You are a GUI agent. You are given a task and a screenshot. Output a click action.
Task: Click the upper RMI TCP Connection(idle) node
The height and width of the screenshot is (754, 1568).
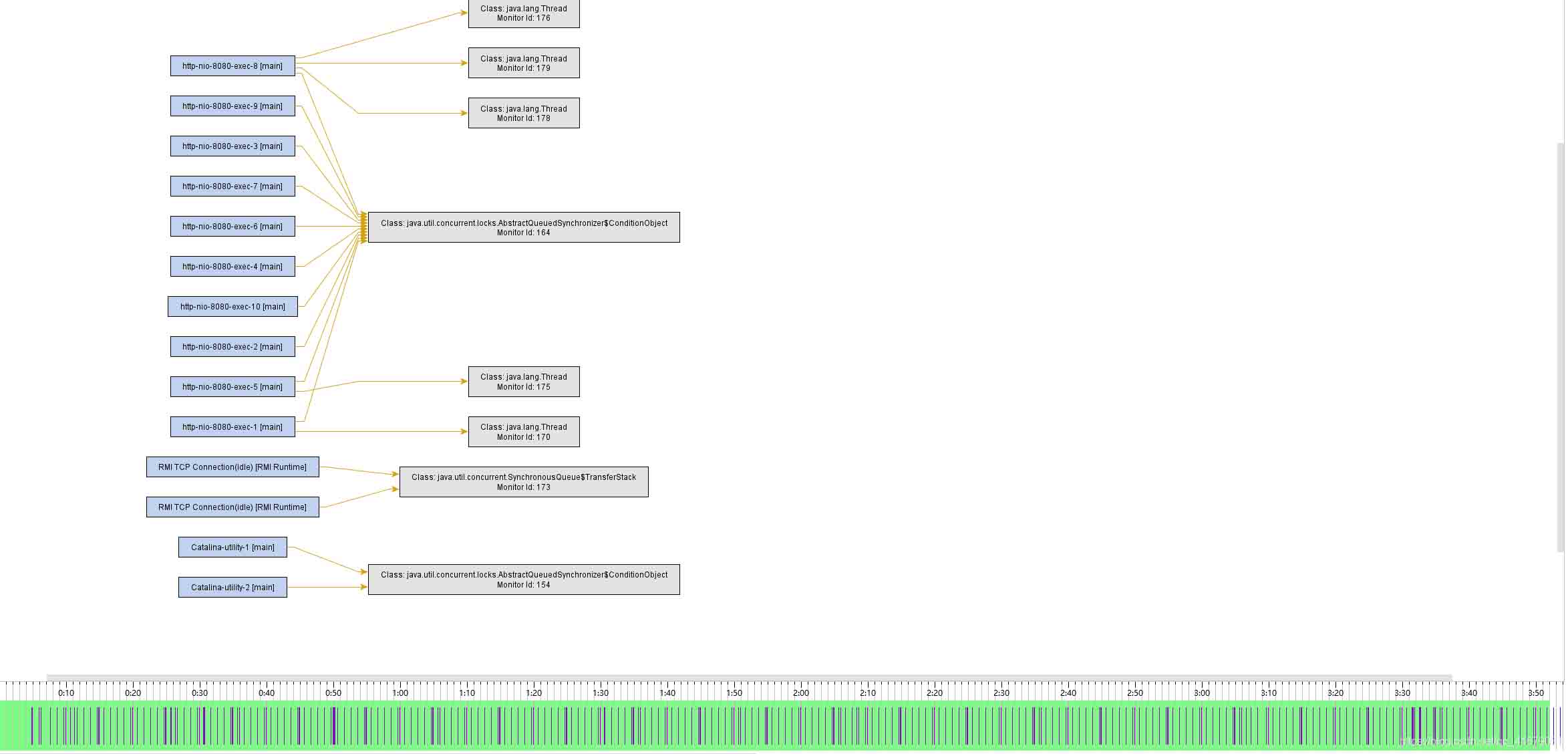(x=232, y=467)
